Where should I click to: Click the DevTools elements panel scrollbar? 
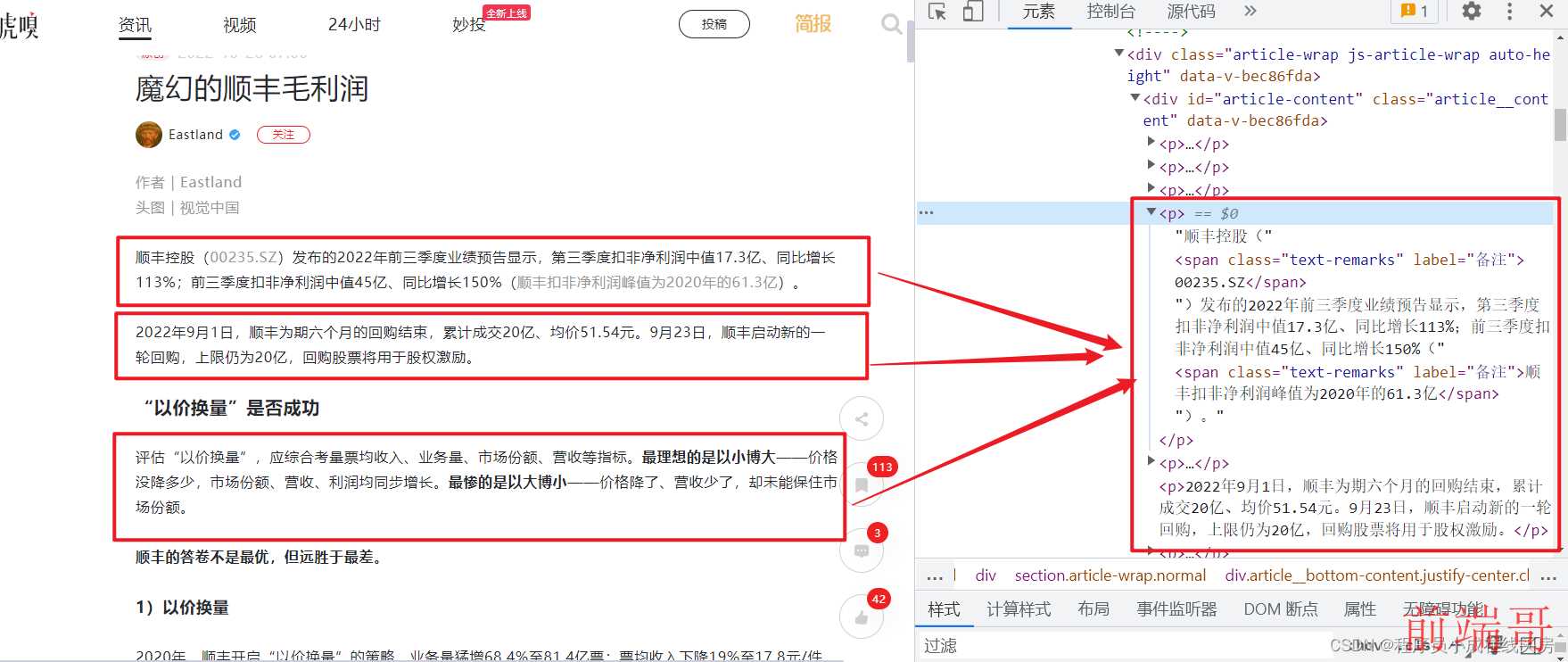pos(1560,125)
